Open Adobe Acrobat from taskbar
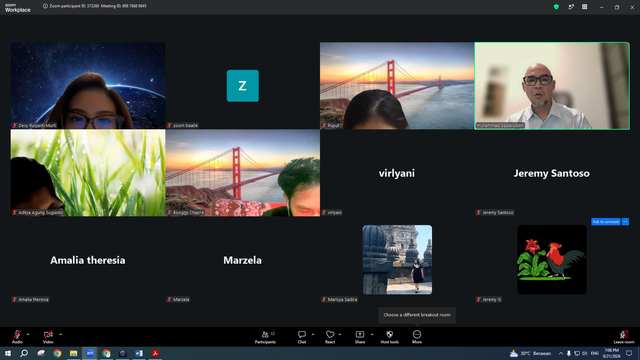 [155, 353]
